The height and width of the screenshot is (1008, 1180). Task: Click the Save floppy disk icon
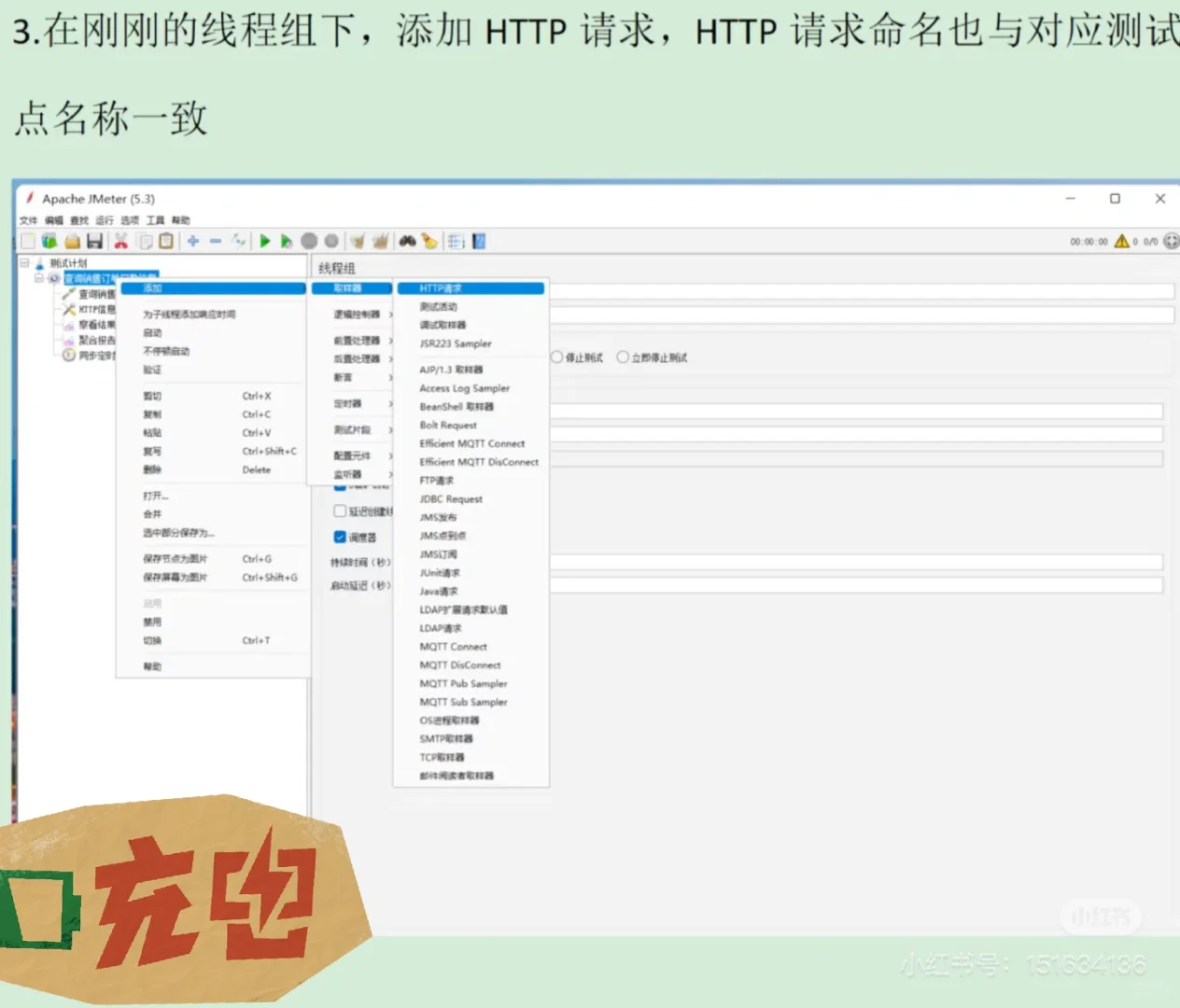click(94, 242)
